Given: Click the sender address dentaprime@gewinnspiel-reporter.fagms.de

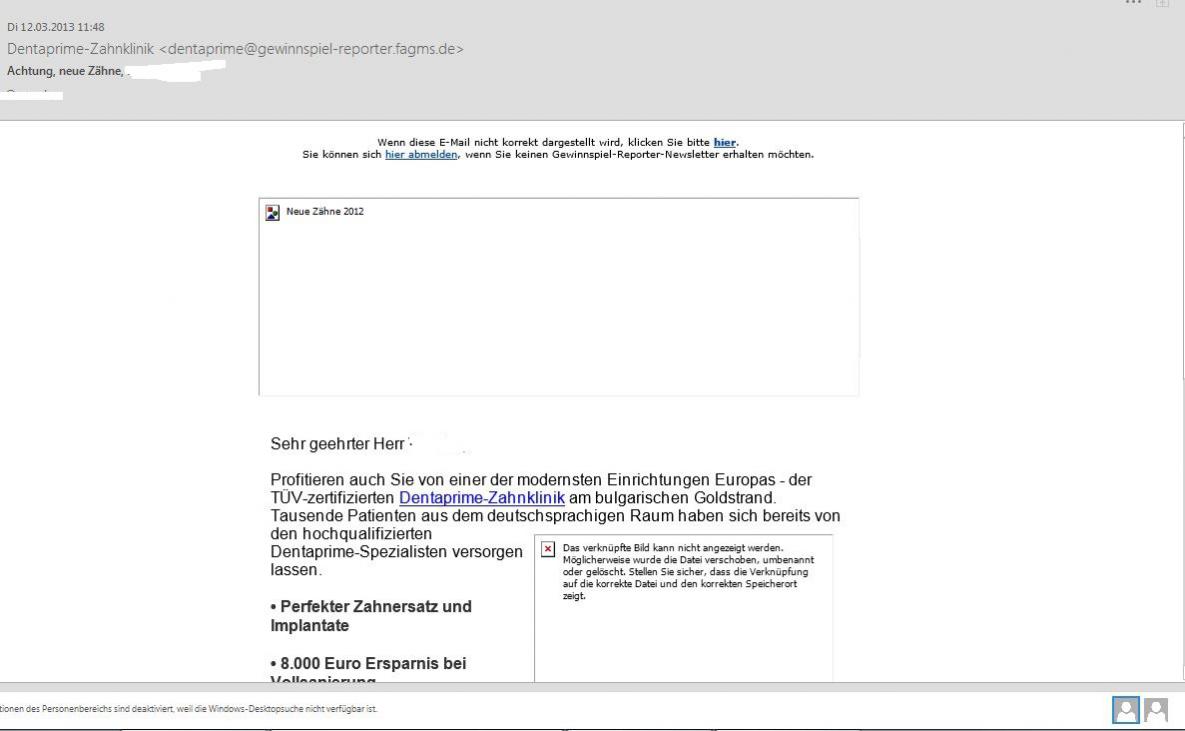Looking at the screenshot, I should pyautogui.click(x=311, y=49).
